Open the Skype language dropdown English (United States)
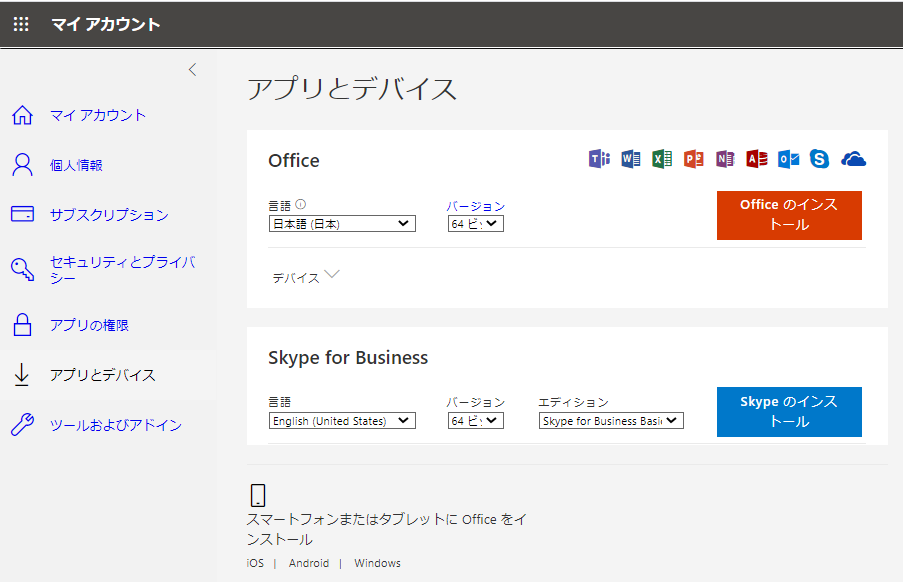The height and width of the screenshot is (582, 903). pos(342,421)
